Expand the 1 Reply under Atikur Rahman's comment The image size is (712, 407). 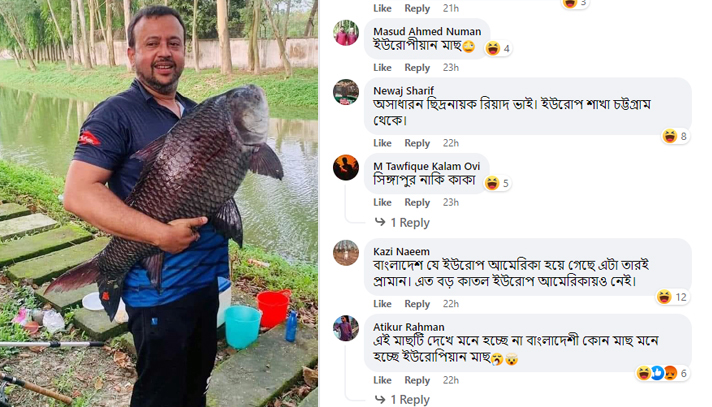[409, 399]
